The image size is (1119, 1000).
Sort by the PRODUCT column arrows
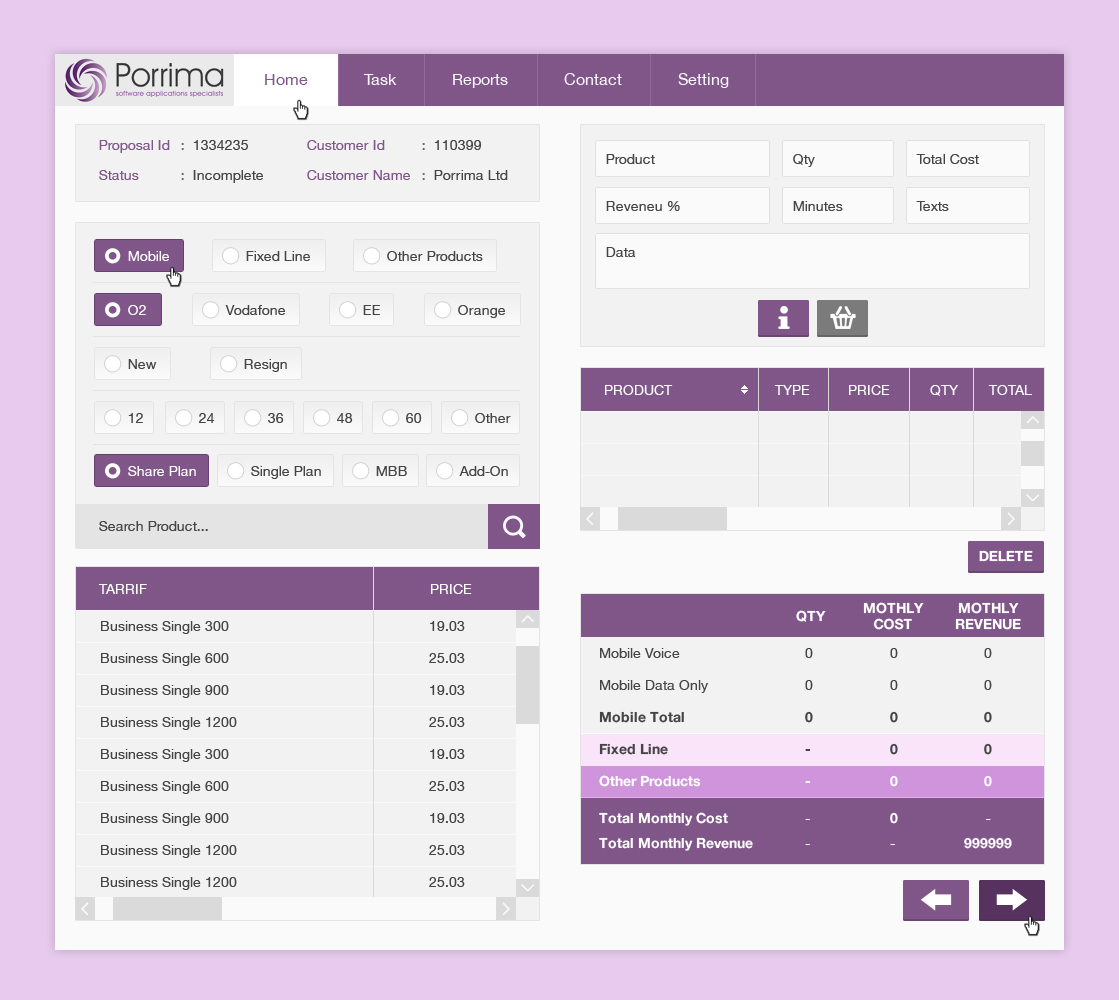pyautogui.click(x=744, y=390)
